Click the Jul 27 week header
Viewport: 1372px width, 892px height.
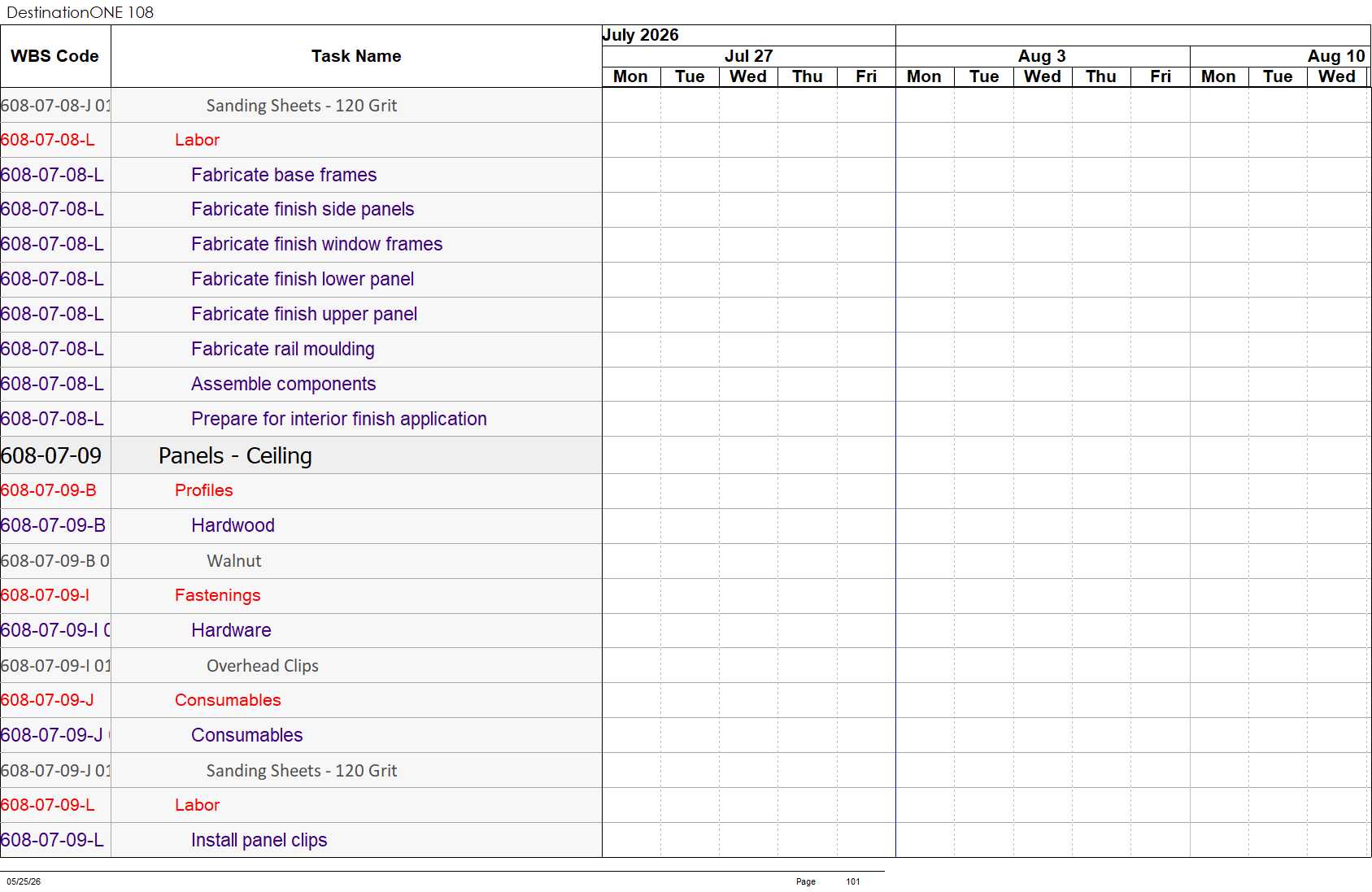pyautogui.click(x=748, y=56)
